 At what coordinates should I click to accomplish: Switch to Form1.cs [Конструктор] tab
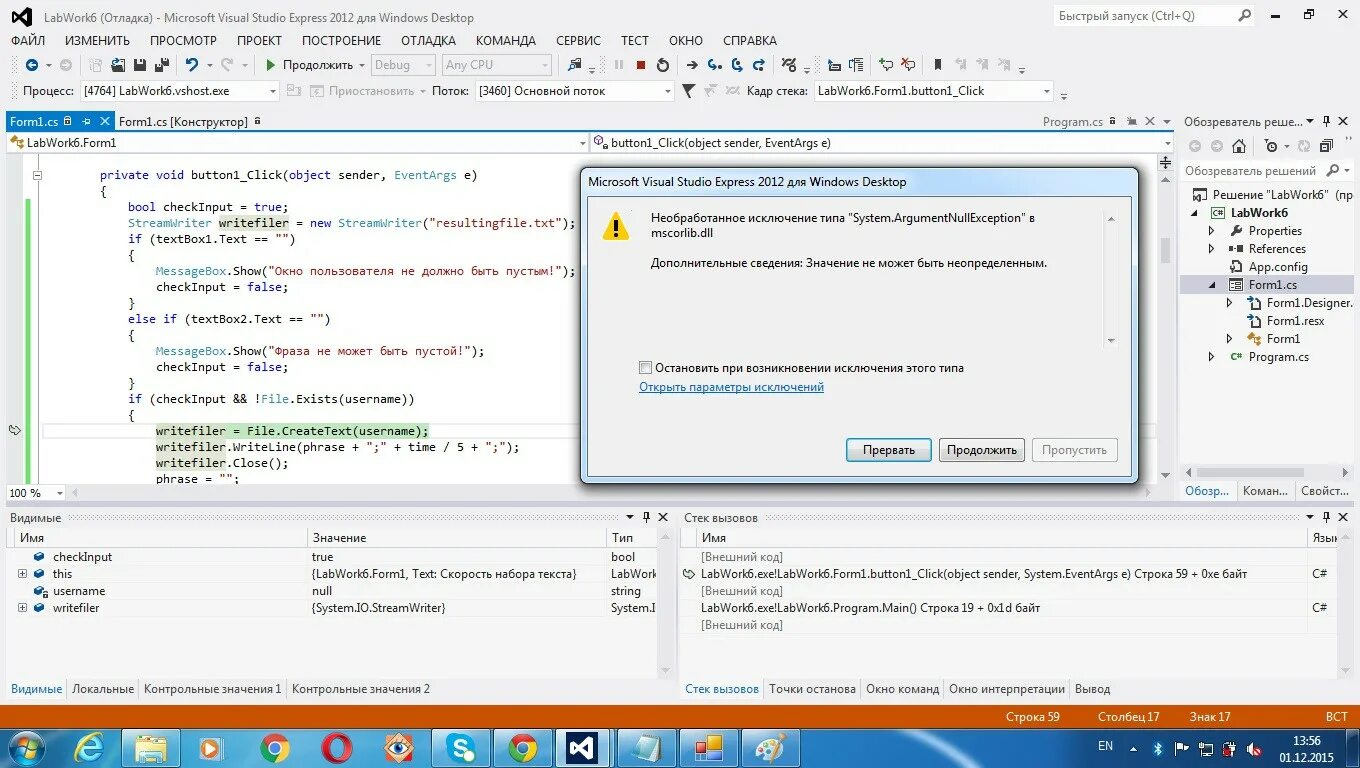coord(183,121)
